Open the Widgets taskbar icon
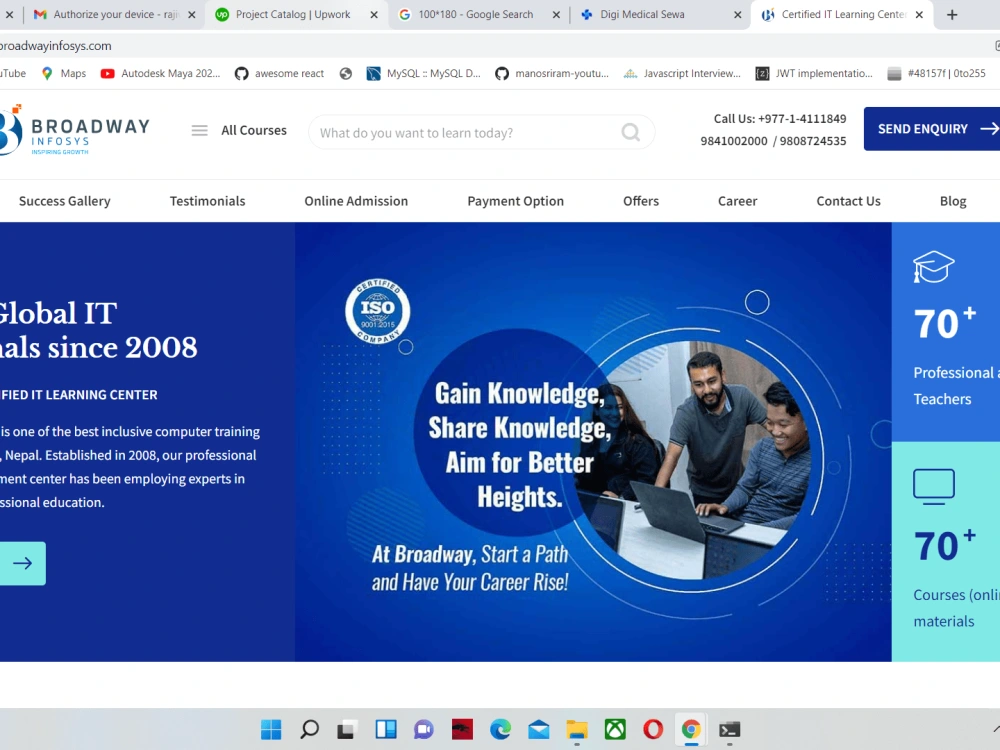This screenshot has width=1000, height=750. (x=386, y=729)
